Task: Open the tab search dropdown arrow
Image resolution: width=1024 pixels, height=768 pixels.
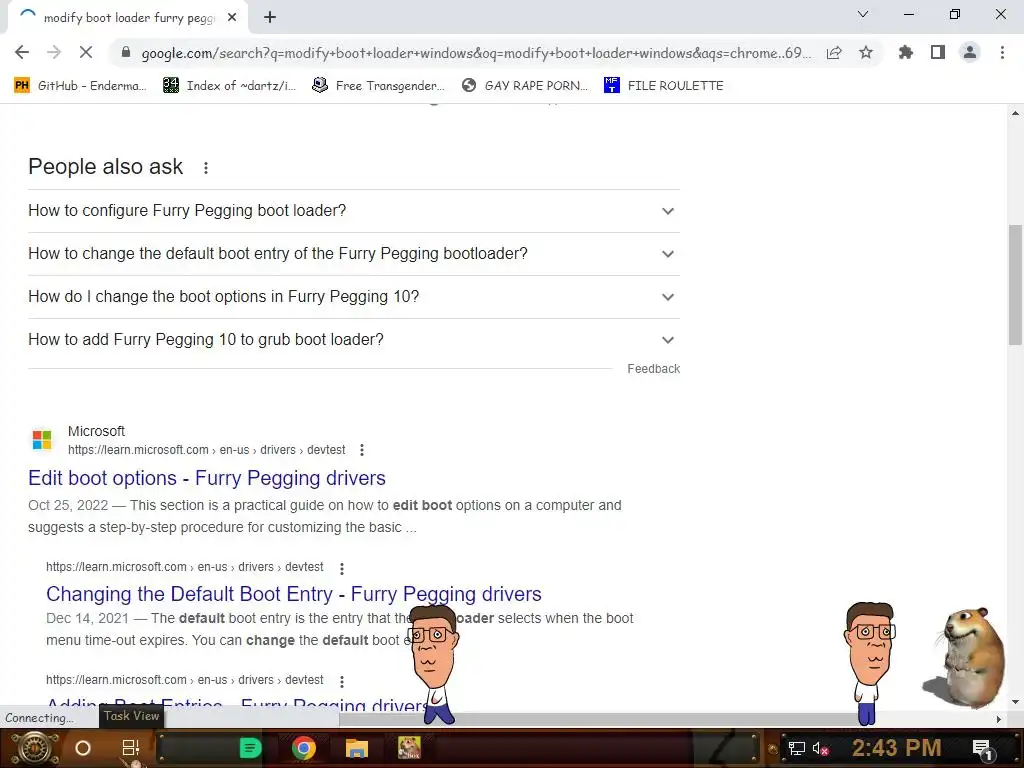Action: (x=863, y=14)
